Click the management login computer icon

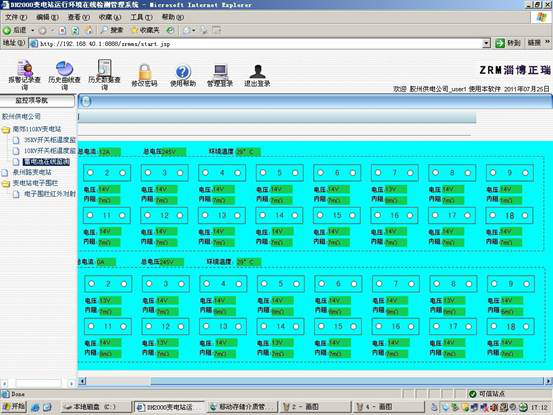tap(220, 72)
